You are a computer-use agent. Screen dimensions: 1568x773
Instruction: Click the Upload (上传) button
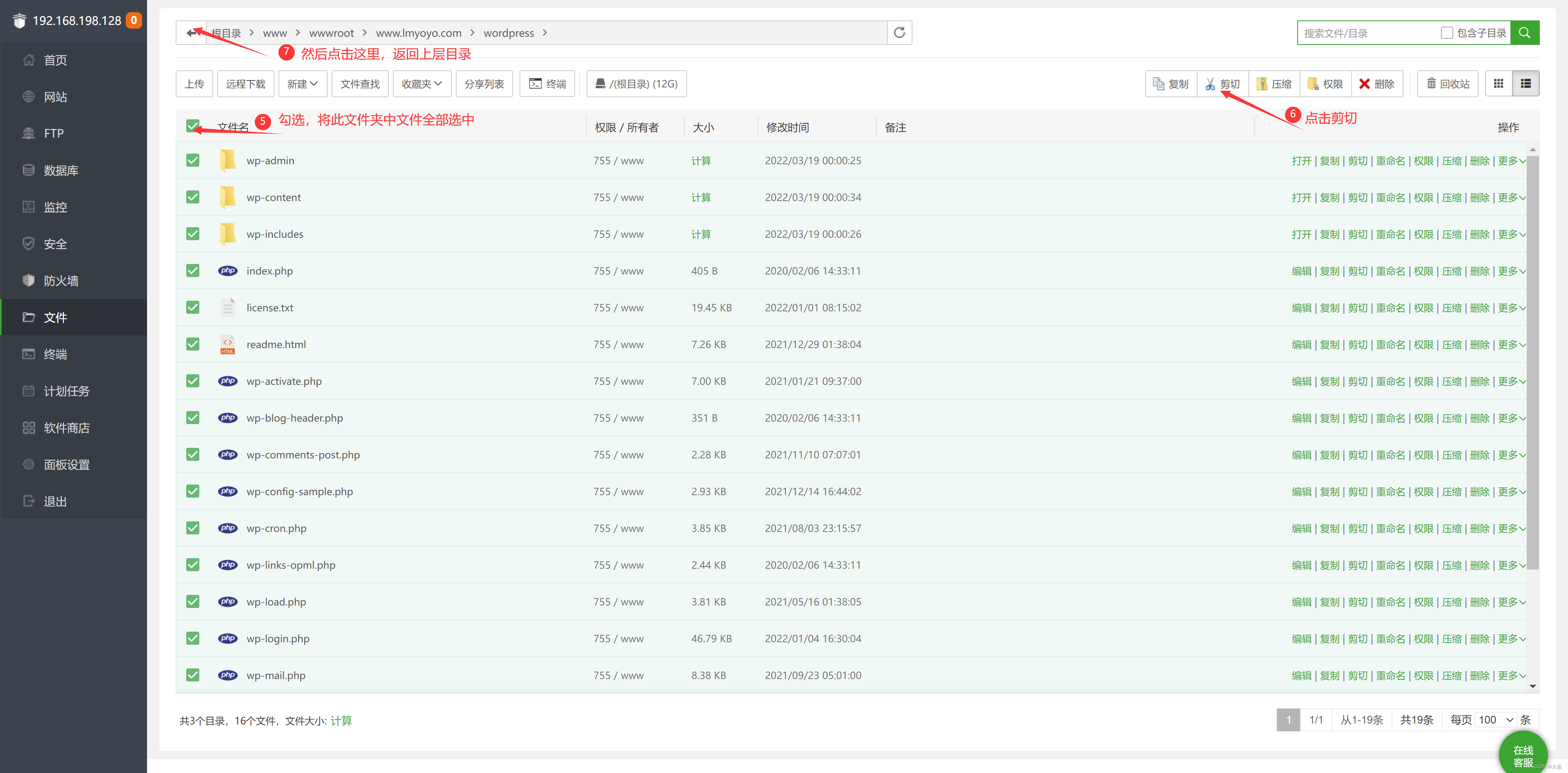(194, 84)
